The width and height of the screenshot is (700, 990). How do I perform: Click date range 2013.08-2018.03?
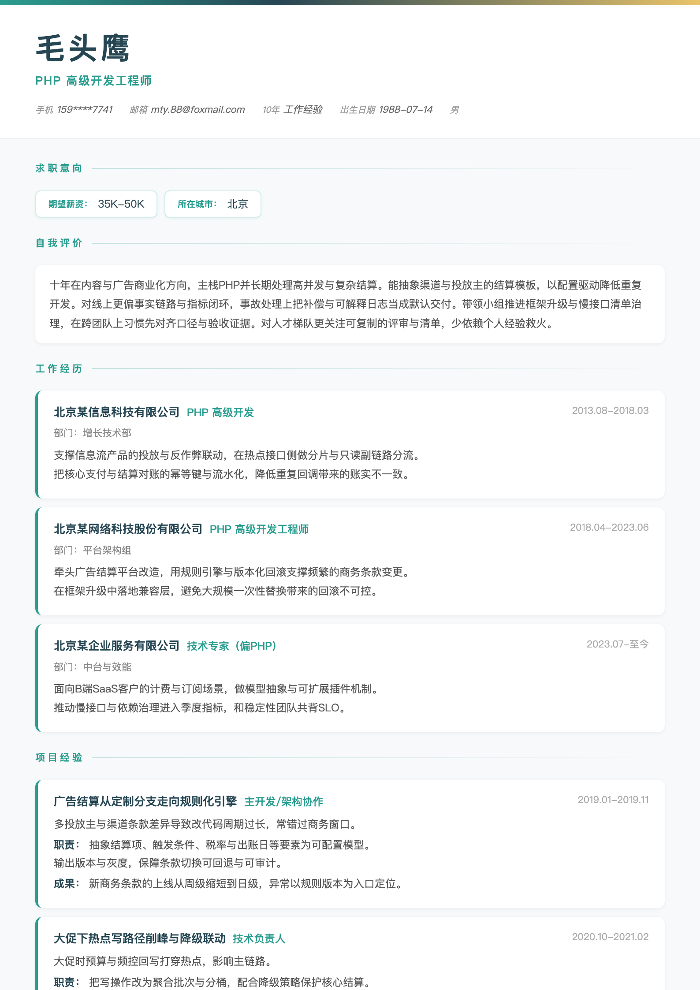click(x=610, y=410)
